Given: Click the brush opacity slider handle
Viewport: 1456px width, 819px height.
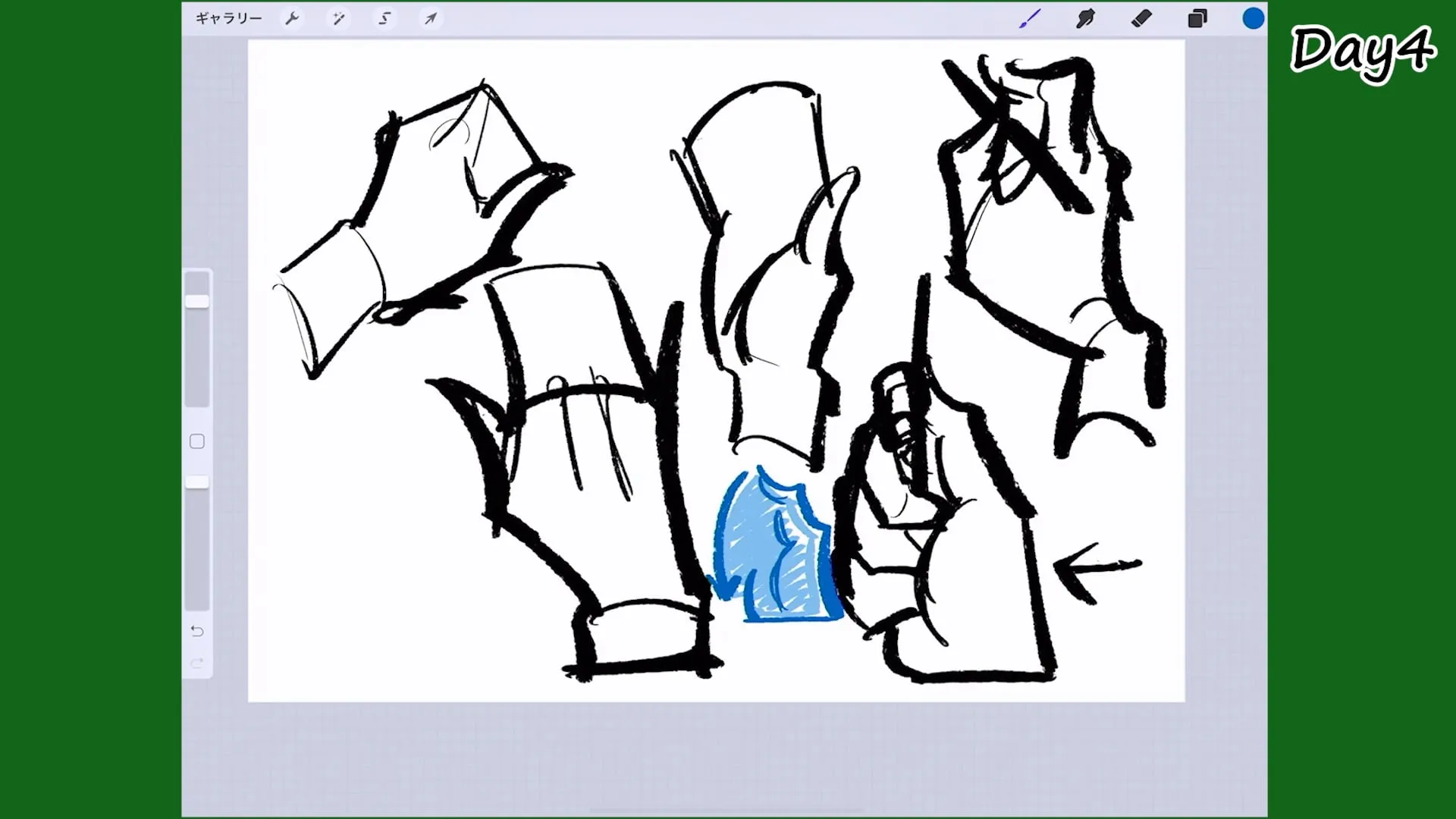Looking at the screenshot, I should (197, 482).
